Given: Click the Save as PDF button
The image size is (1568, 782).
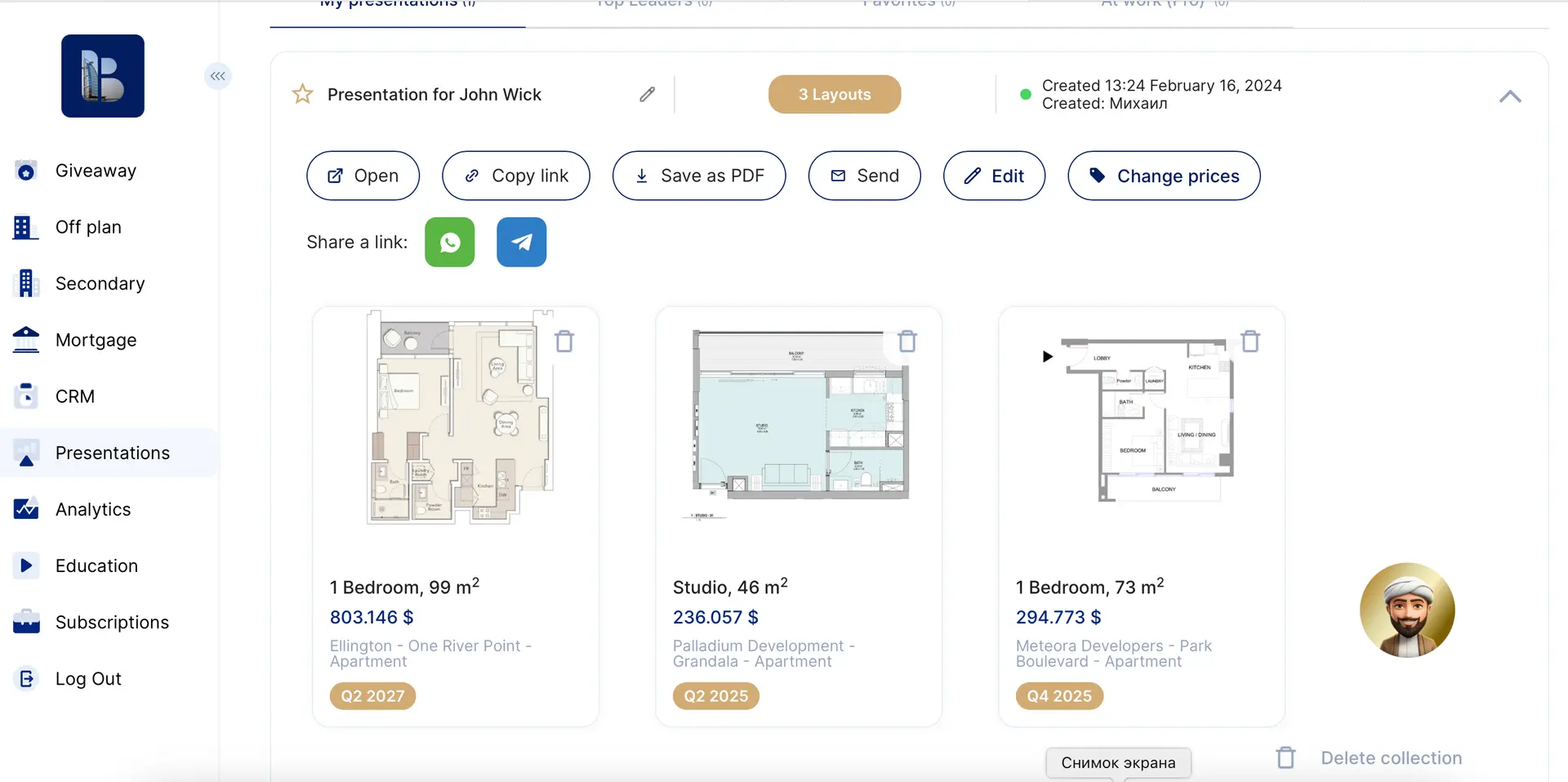Looking at the screenshot, I should coord(699,176).
